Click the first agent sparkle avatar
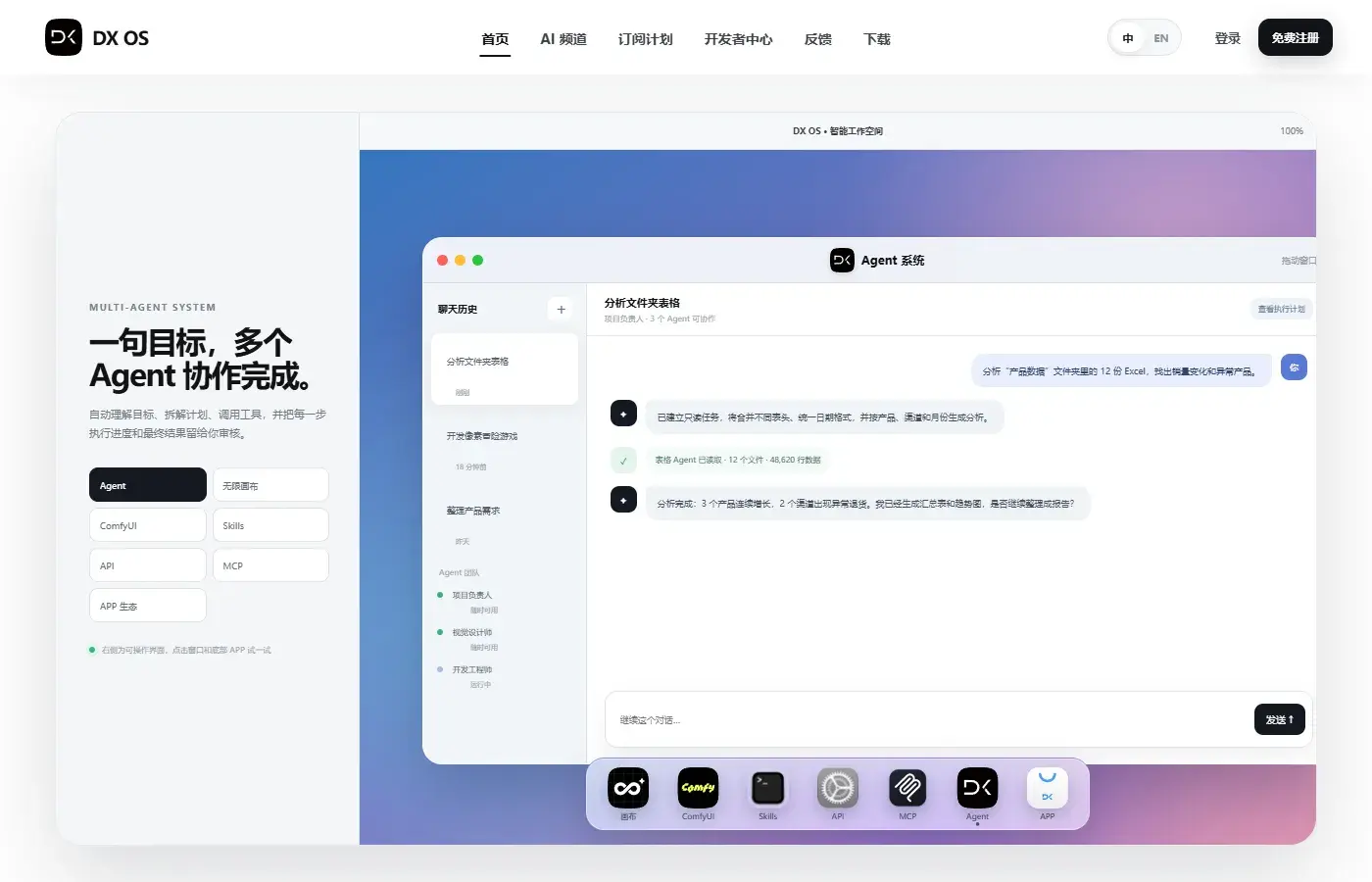 [623, 414]
